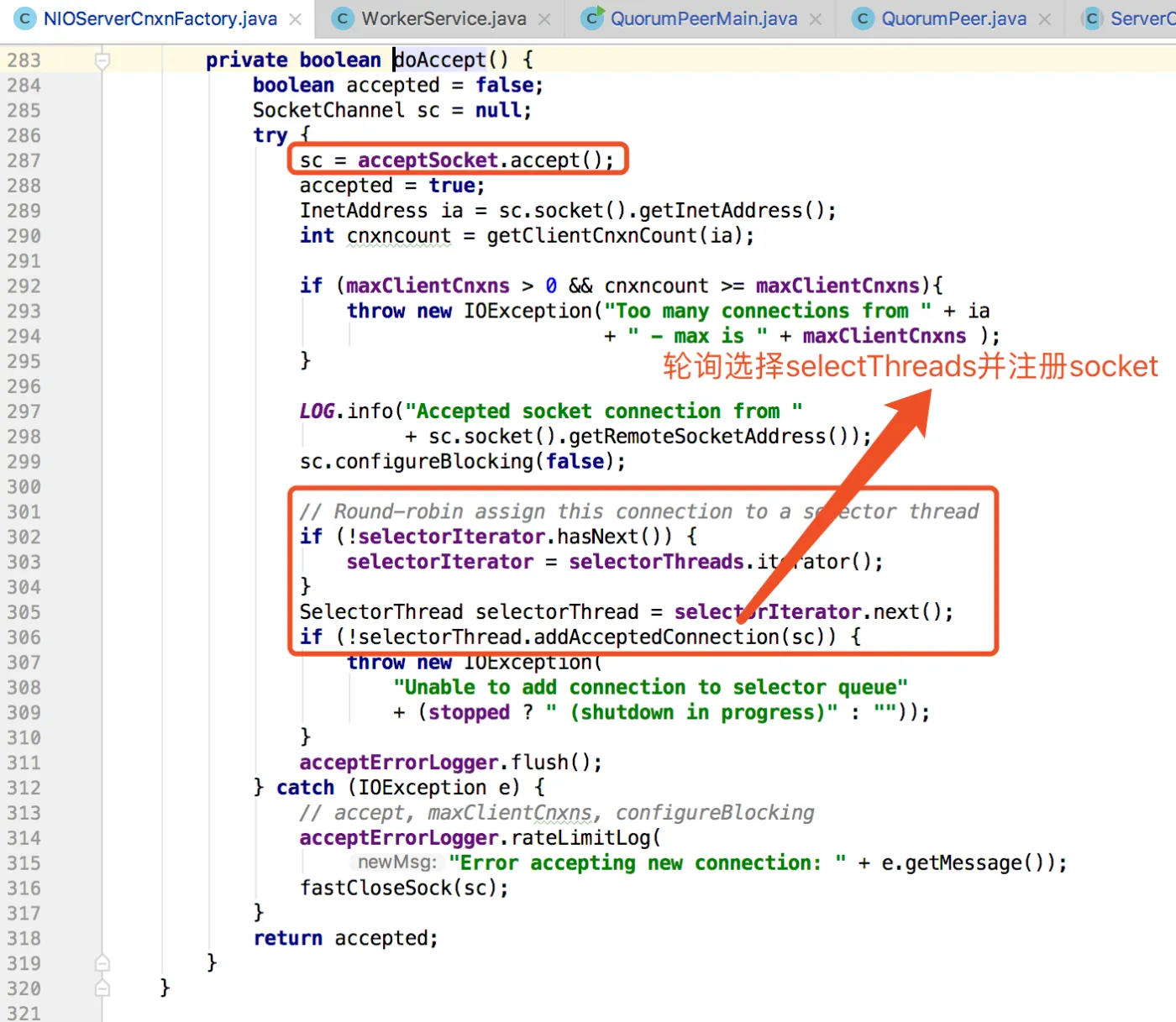Click the doAccept method name
This screenshot has width=1176, height=1022.
click(x=439, y=60)
